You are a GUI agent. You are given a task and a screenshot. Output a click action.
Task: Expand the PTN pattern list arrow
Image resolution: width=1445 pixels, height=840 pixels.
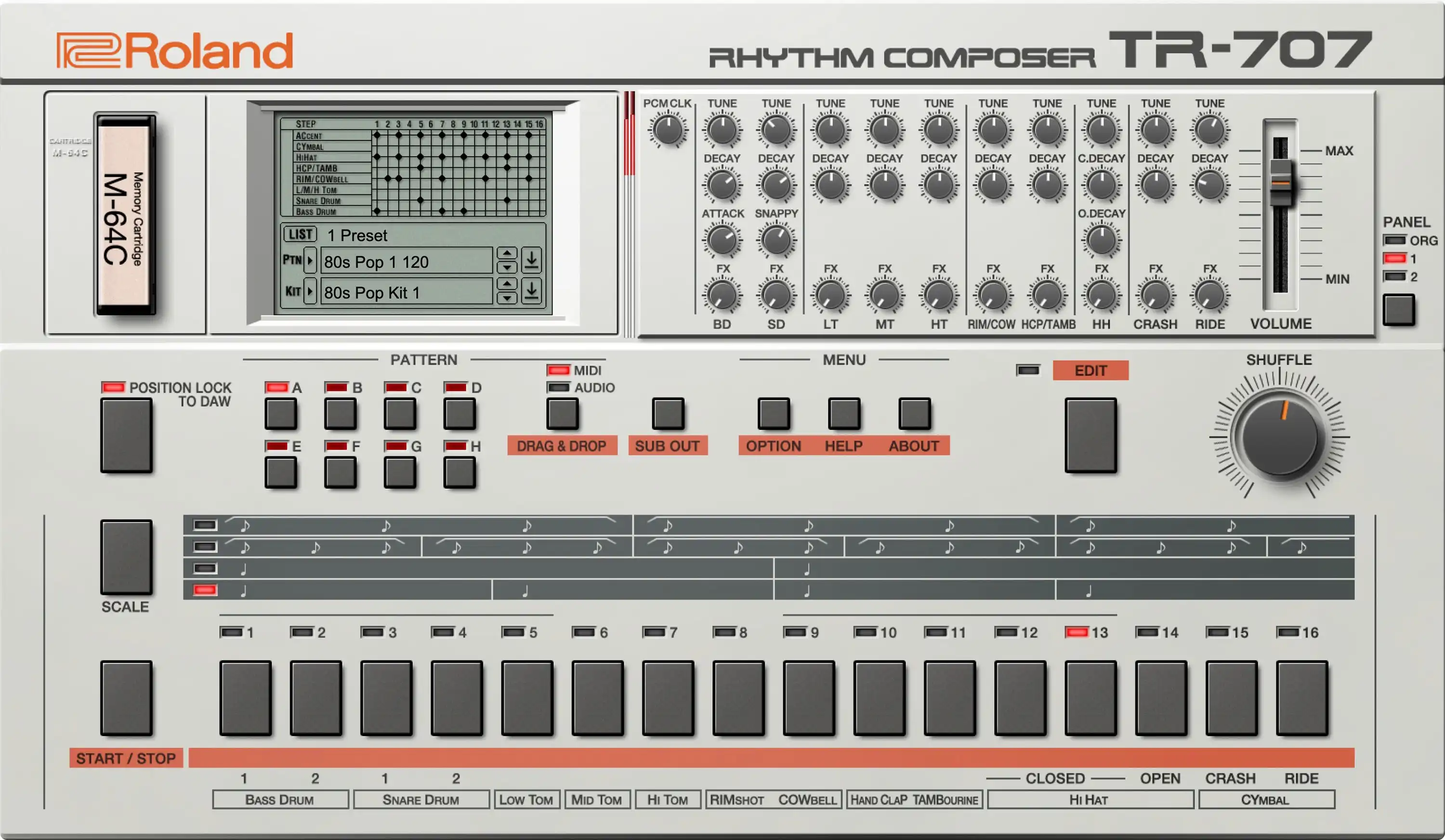click(x=310, y=260)
